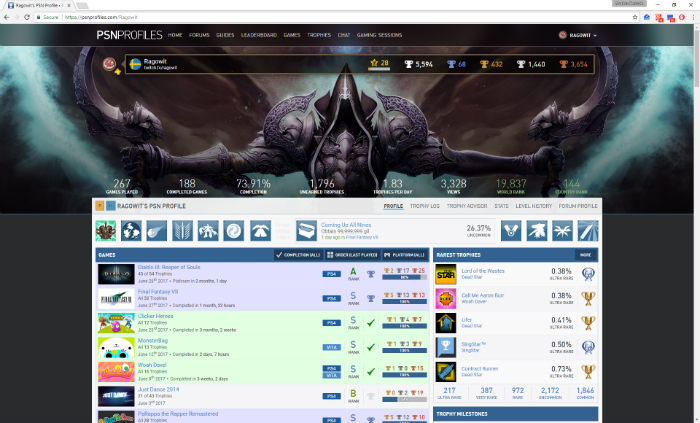Click the first recent trophy icon in strip
This screenshot has width=700, height=423.
point(106,231)
